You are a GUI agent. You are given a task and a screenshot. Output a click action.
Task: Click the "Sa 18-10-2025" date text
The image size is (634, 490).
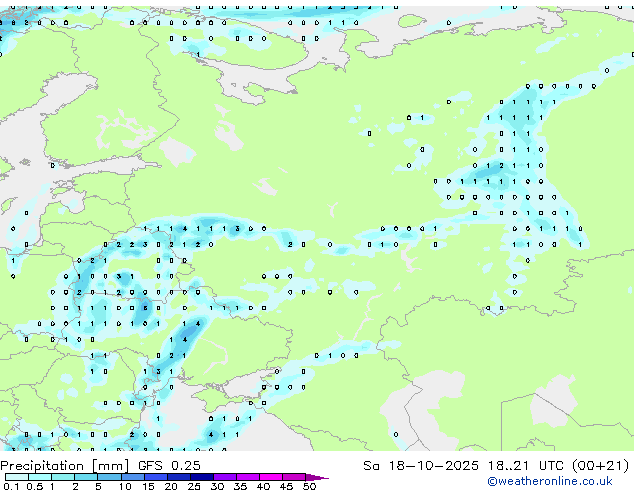pos(421,466)
